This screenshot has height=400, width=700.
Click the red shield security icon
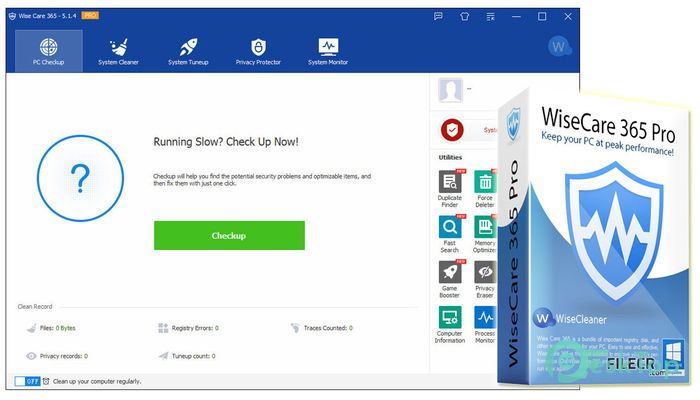click(452, 130)
